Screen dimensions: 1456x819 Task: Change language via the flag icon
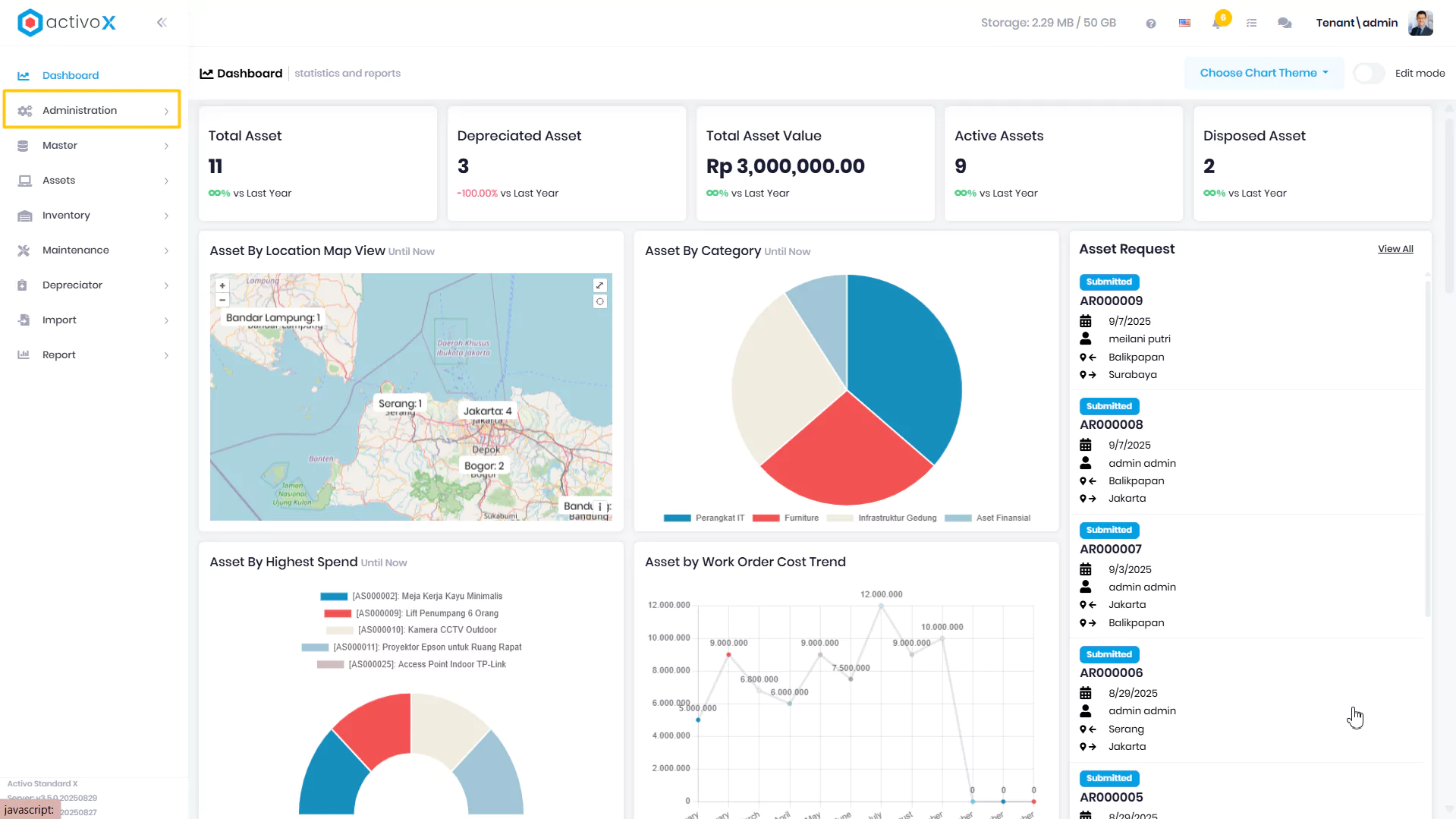pos(1184,24)
